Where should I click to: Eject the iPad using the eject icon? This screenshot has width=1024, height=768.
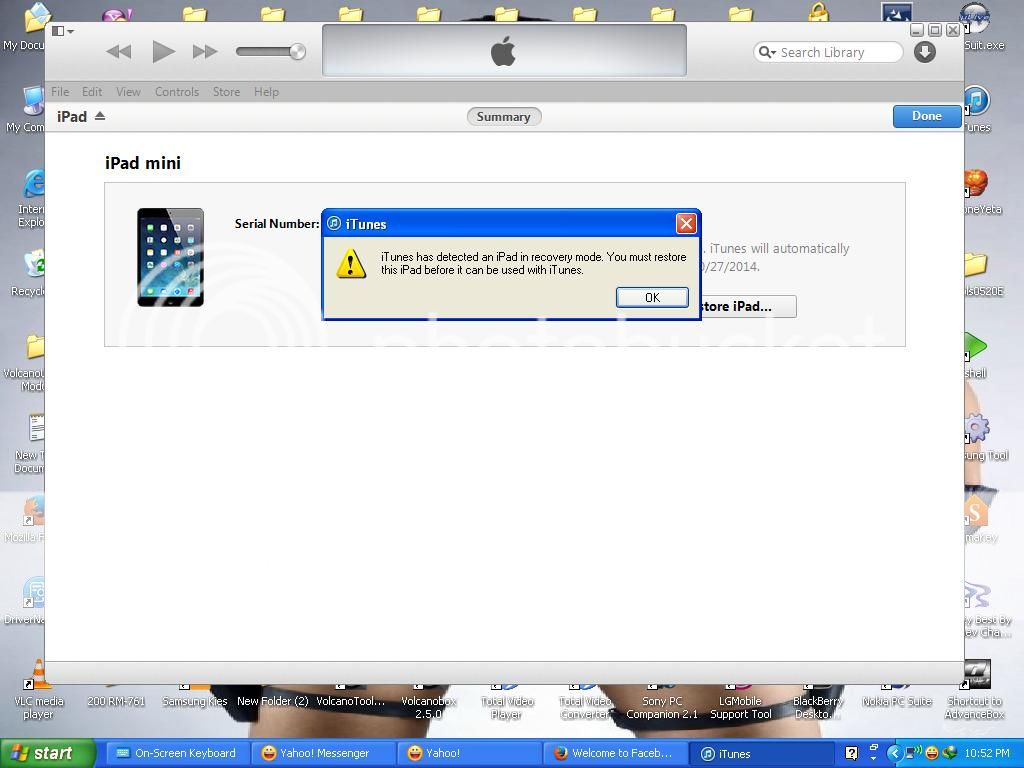pos(99,115)
